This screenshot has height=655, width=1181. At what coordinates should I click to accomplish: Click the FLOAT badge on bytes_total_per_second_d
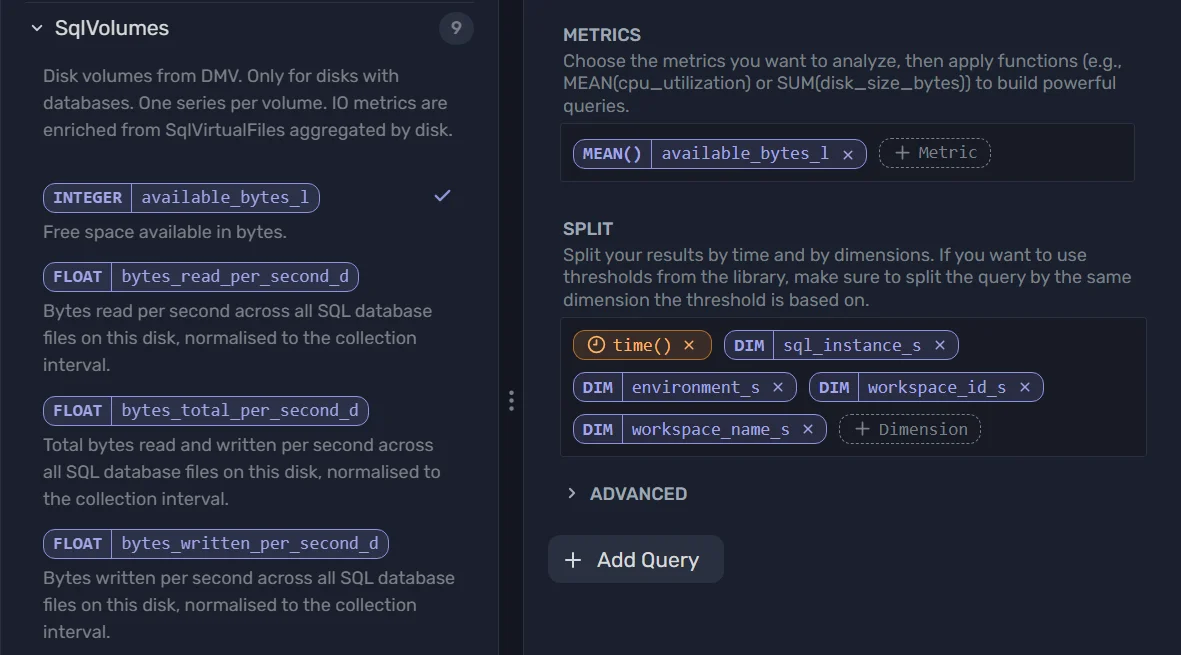pos(77,410)
